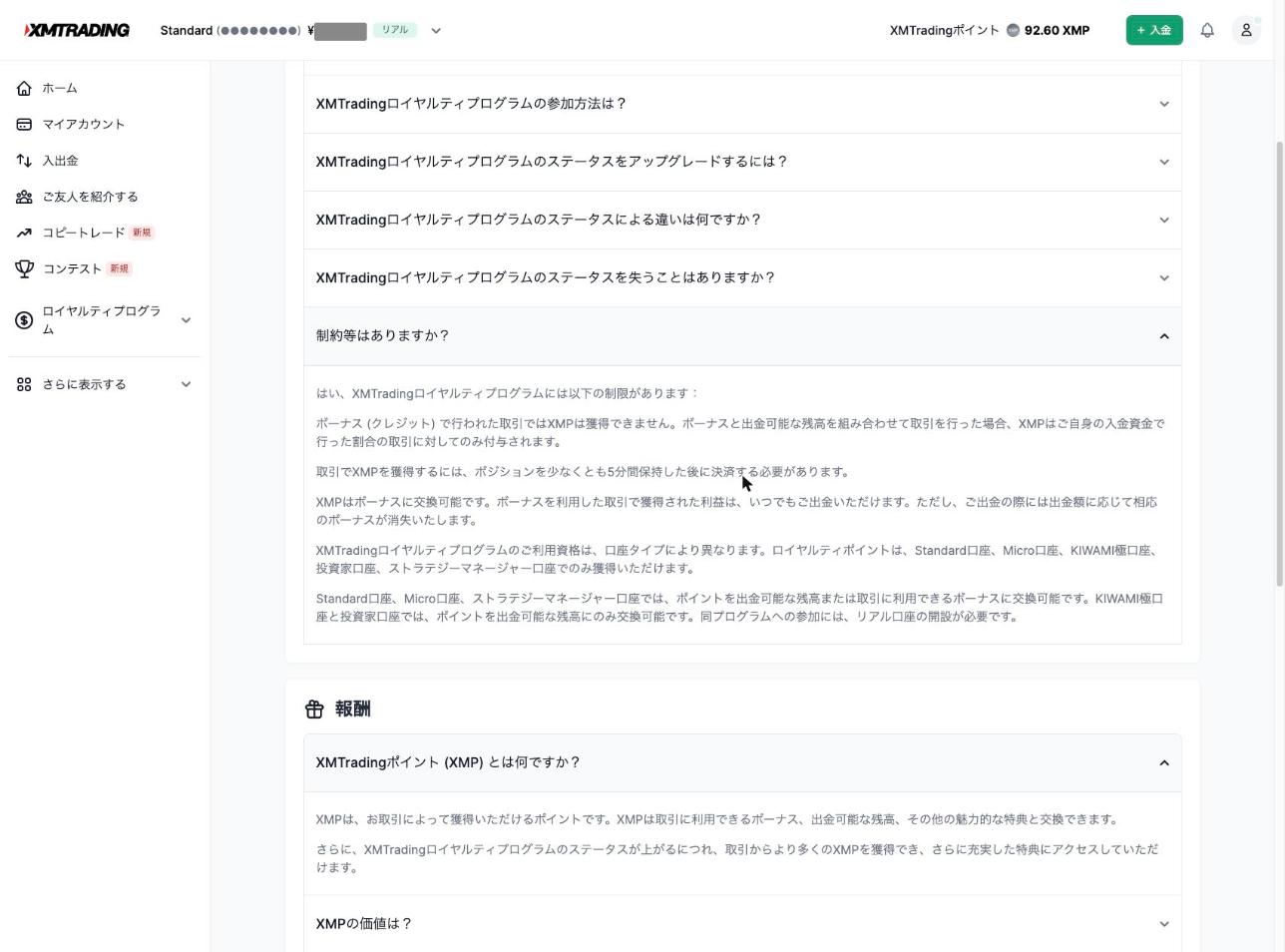Click the green 入金 button
Screen dimensions: 1285x952
1154,30
